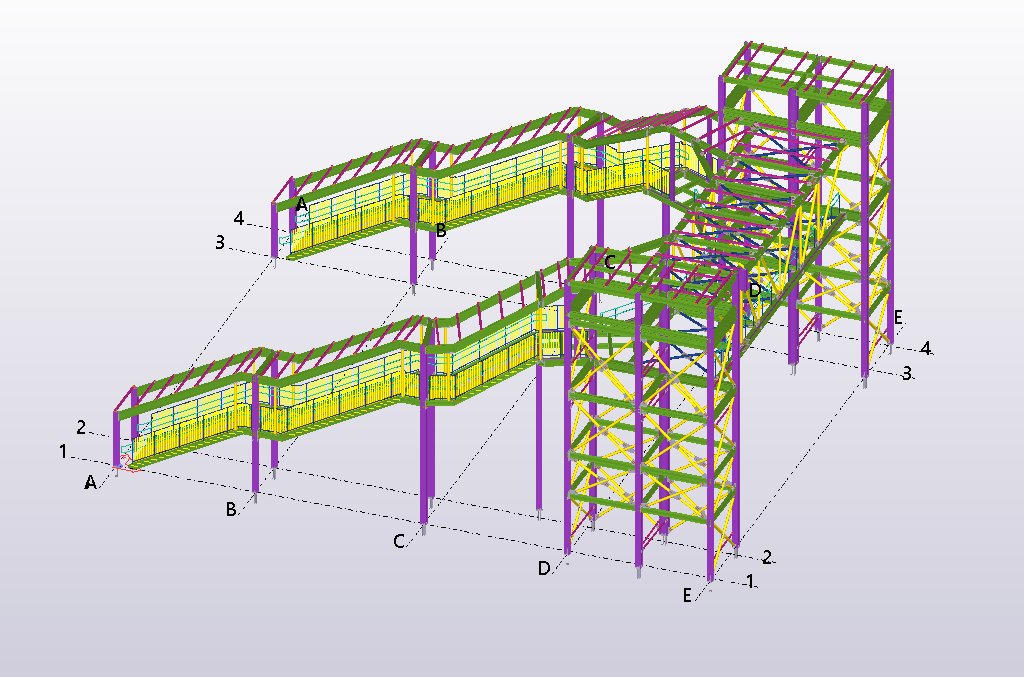Image resolution: width=1024 pixels, height=677 pixels.
Task: Select the purple column at front grid C
Action: click(x=427, y=440)
